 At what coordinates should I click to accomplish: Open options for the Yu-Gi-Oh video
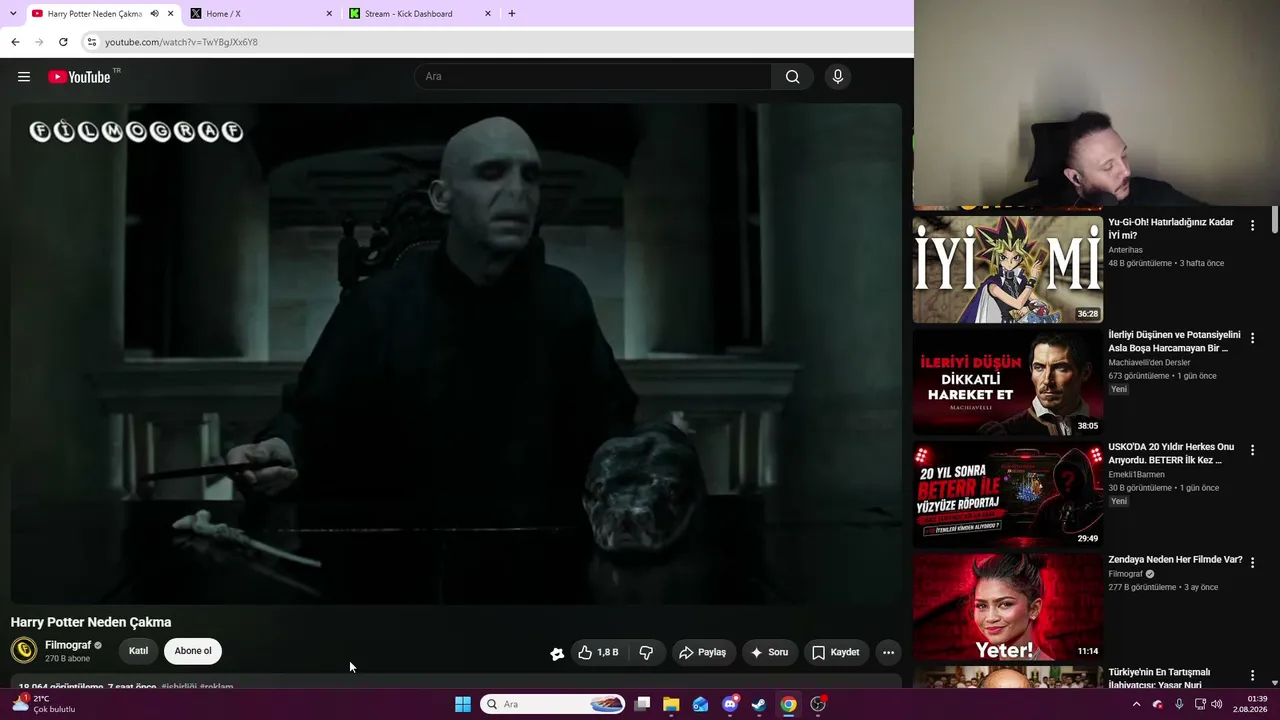point(1252,226)
